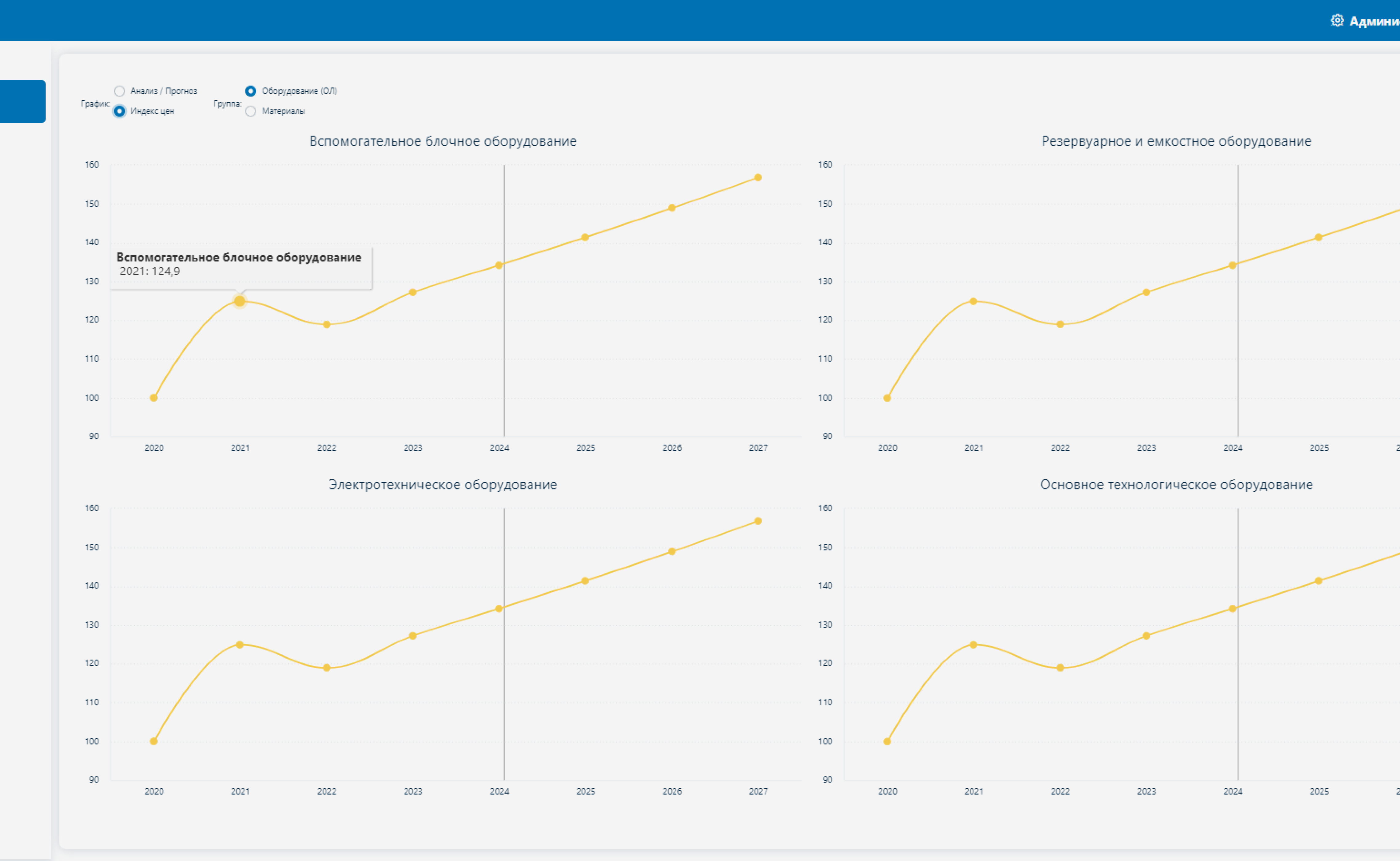1400x861 pixels.
Task: Click 2023 point on Резервуарное chart
Action: [x=1147, y=293]
